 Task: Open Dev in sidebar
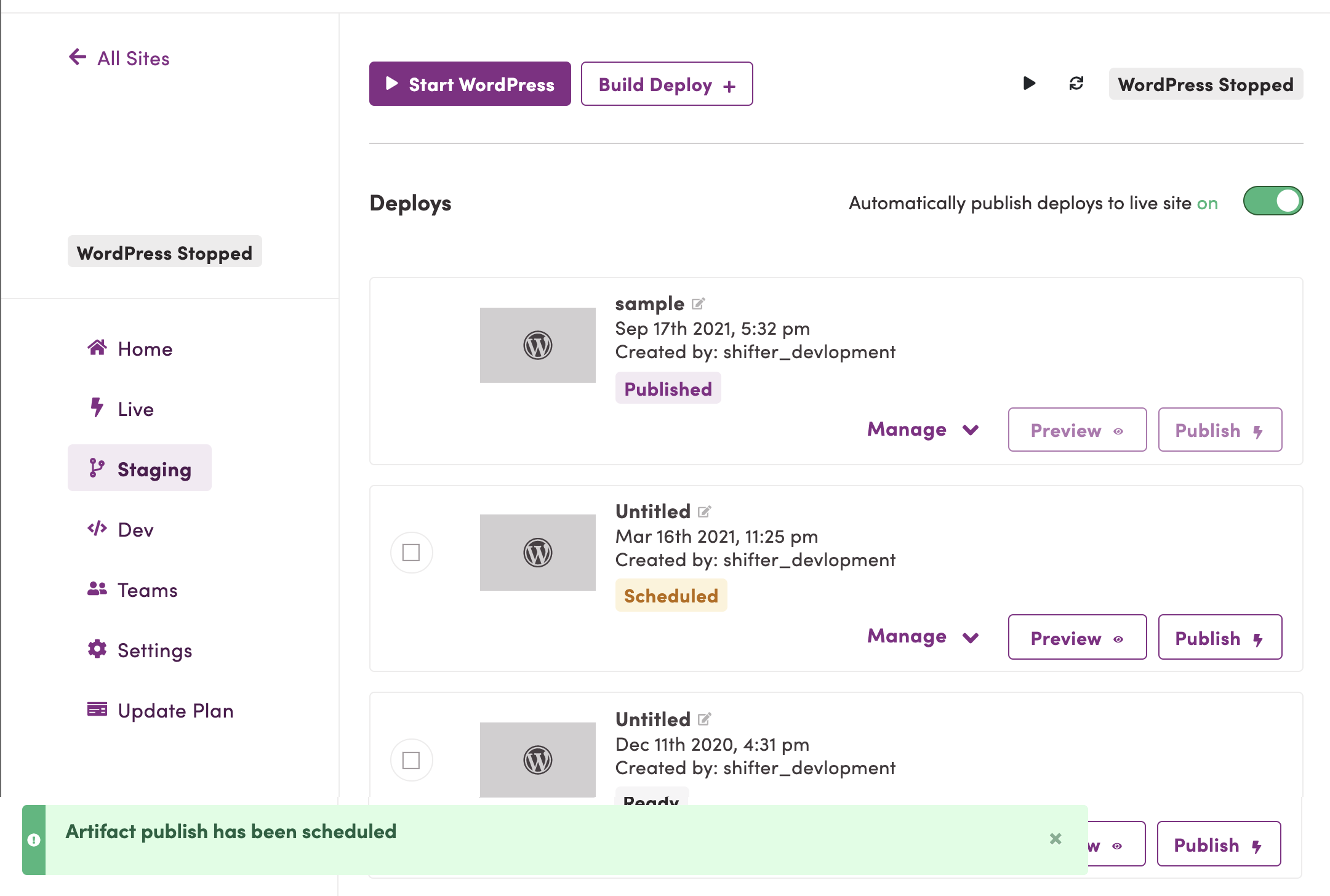(x=121, y=529)
